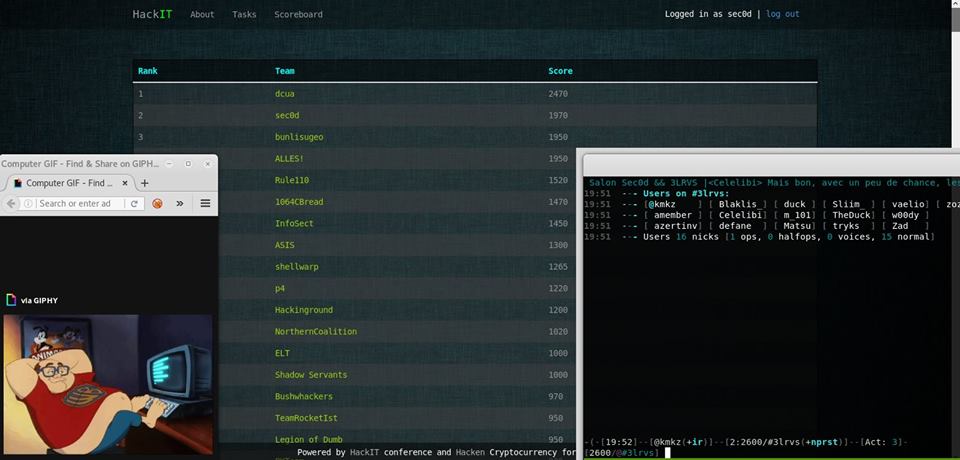This screenshot has width=960, height=460.
Task: Select team InfoSect in scoreboard
Action: point(294,224)
